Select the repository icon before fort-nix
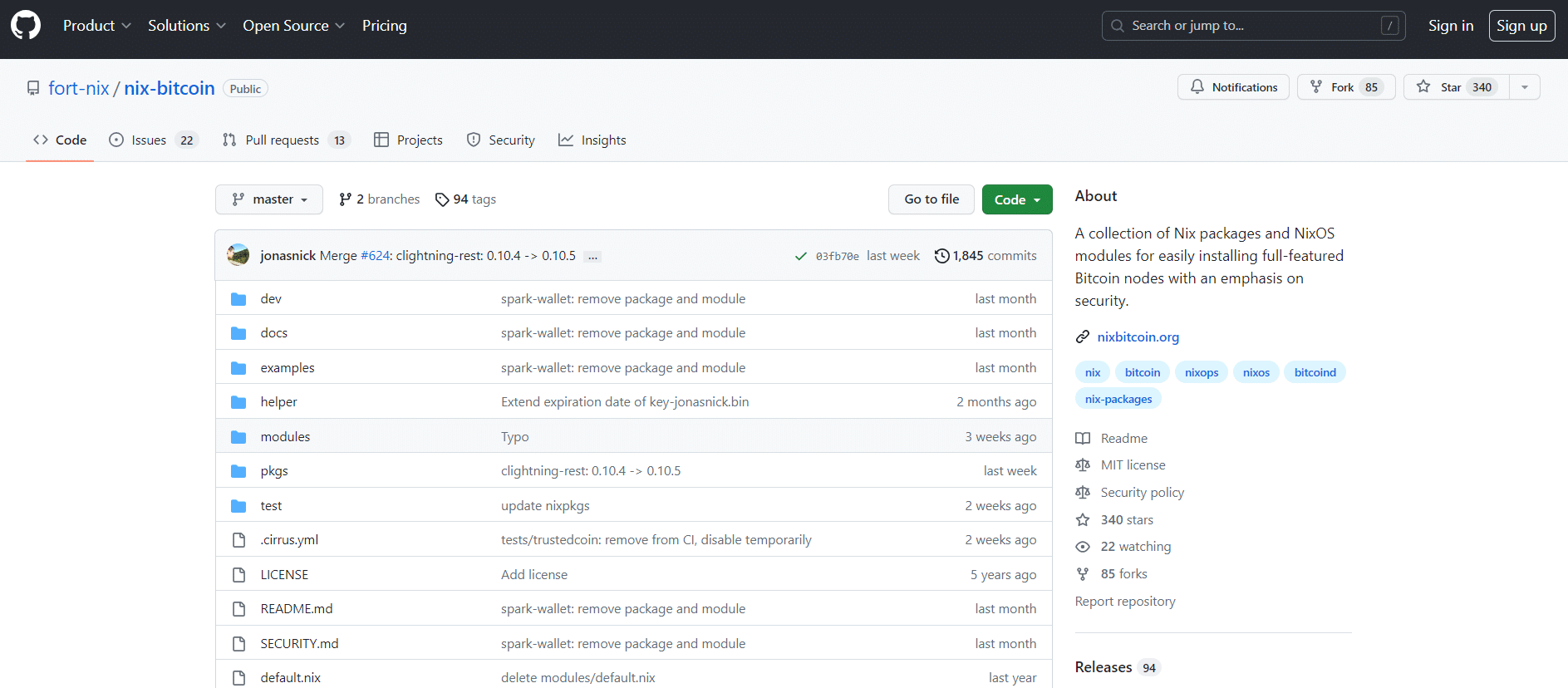The image size is (1568, 688). point(33,88)
